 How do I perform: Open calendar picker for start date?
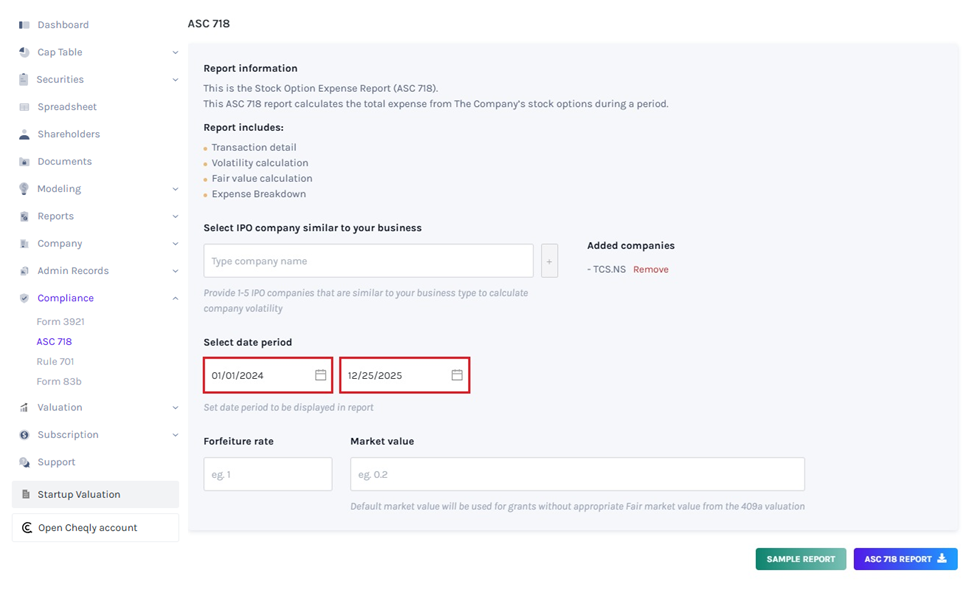[321, 375]
